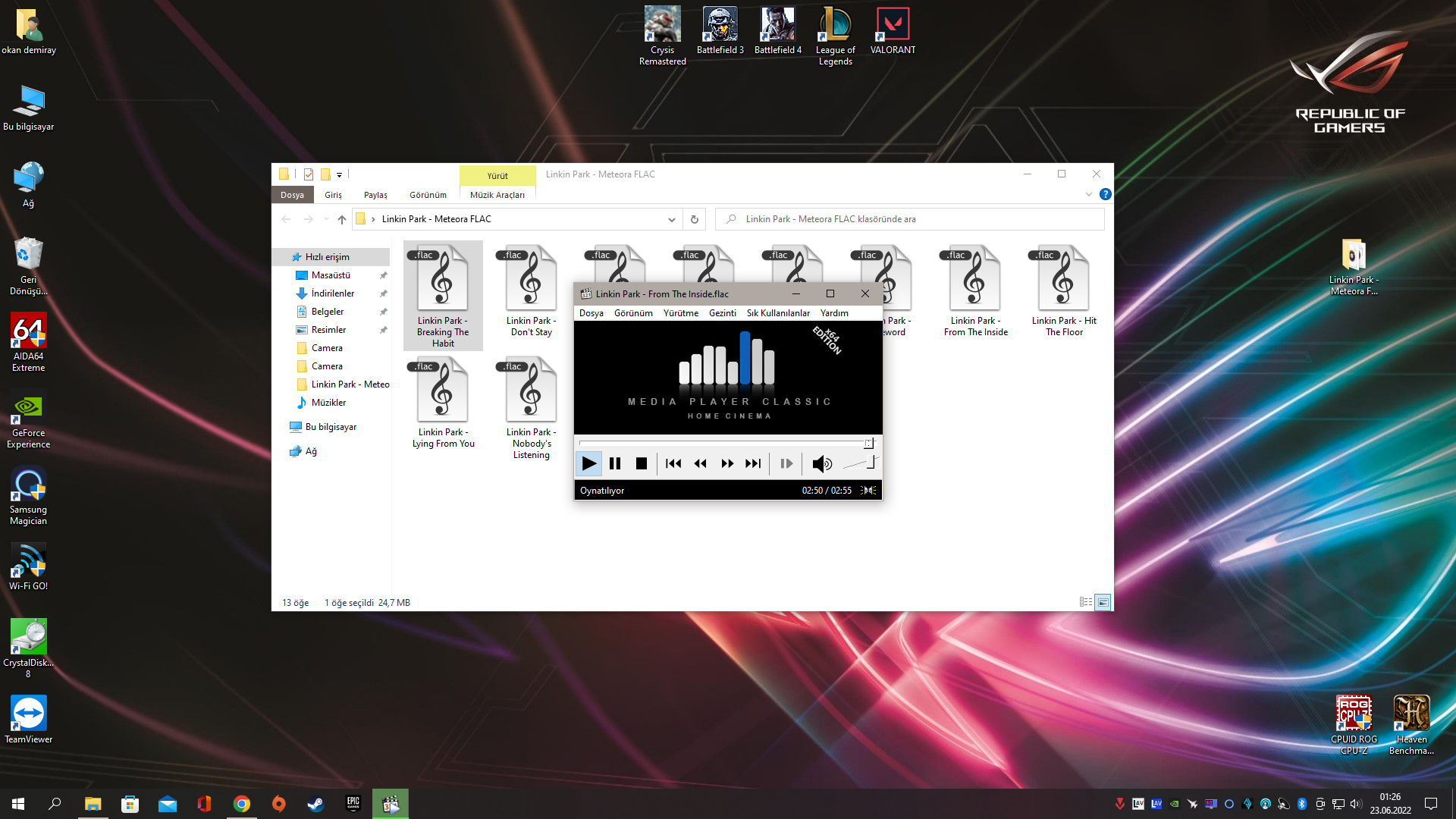Switch Explorer to details list view

pos(1085,602)
